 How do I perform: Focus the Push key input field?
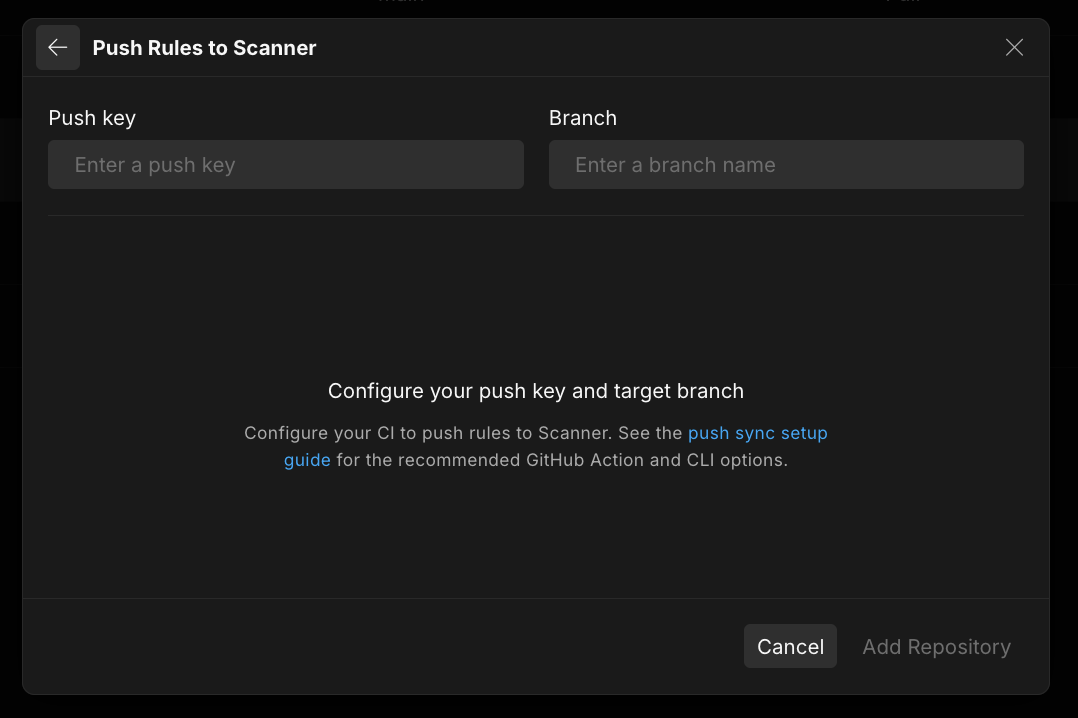[x=286, y=164]
